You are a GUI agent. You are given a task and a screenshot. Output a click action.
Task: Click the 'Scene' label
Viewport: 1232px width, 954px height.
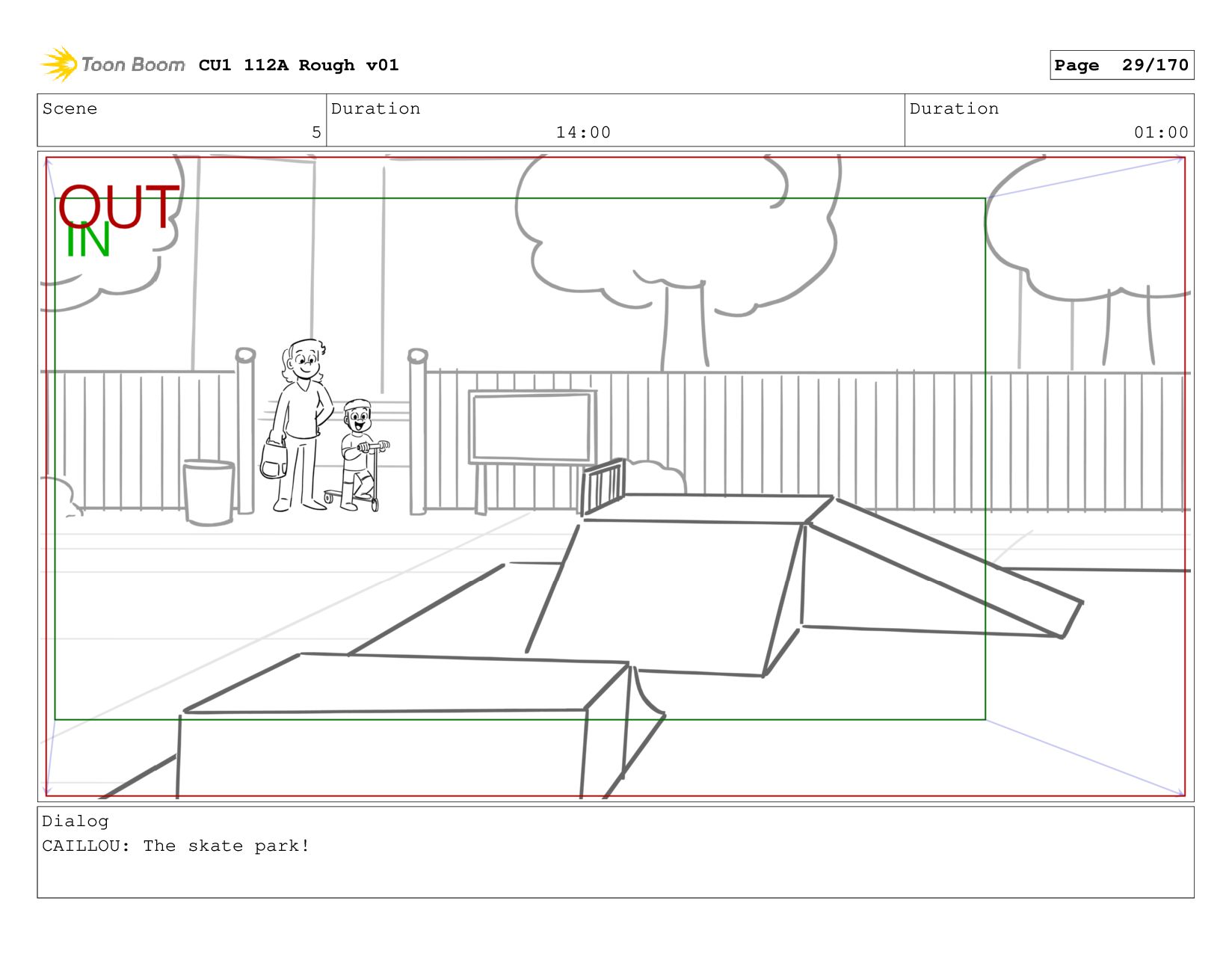[x=70, y=108]
